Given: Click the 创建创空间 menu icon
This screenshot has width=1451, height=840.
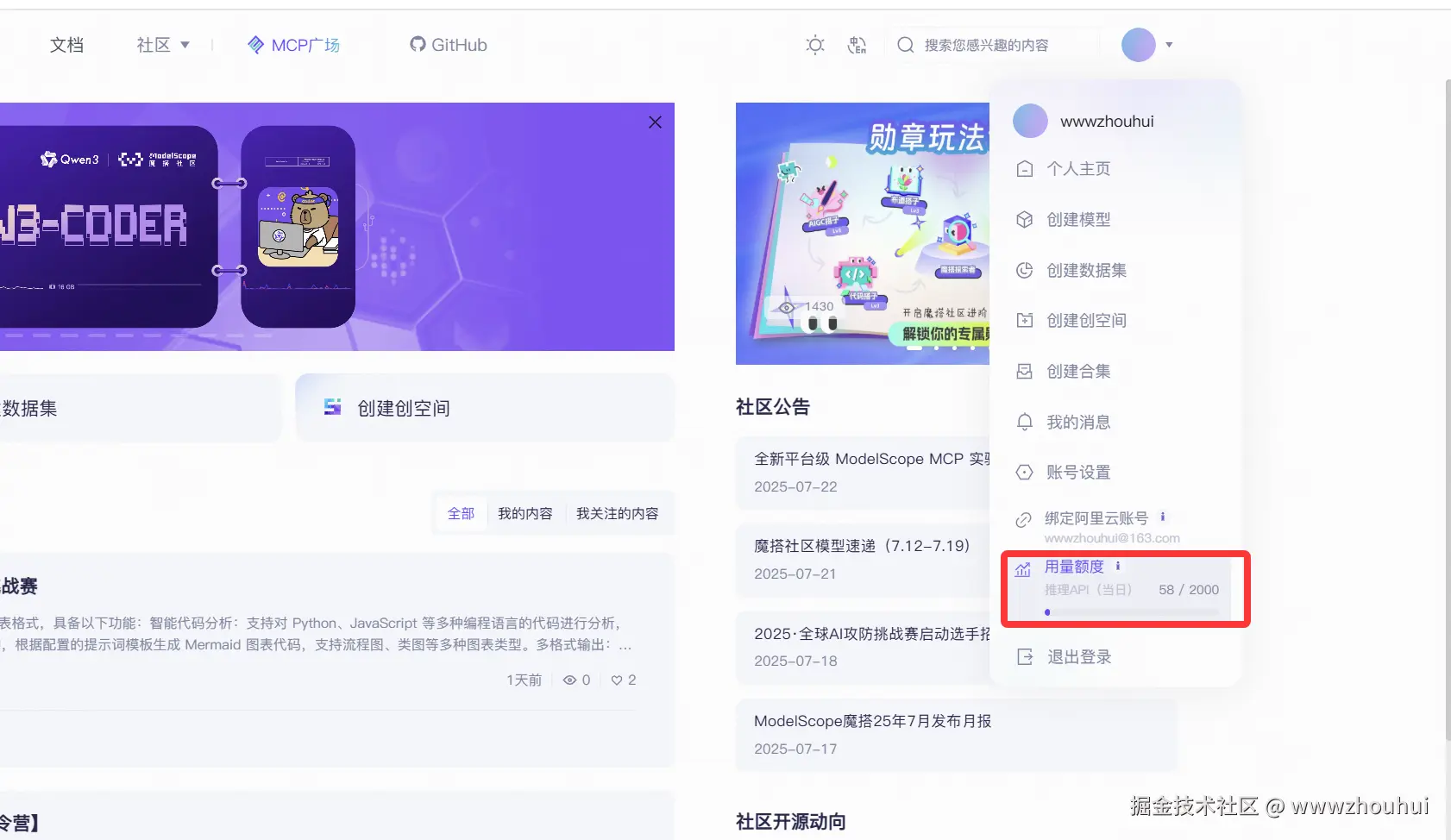Looking at the screenshot, I should pyautogui.click(x=1025, y=321).
